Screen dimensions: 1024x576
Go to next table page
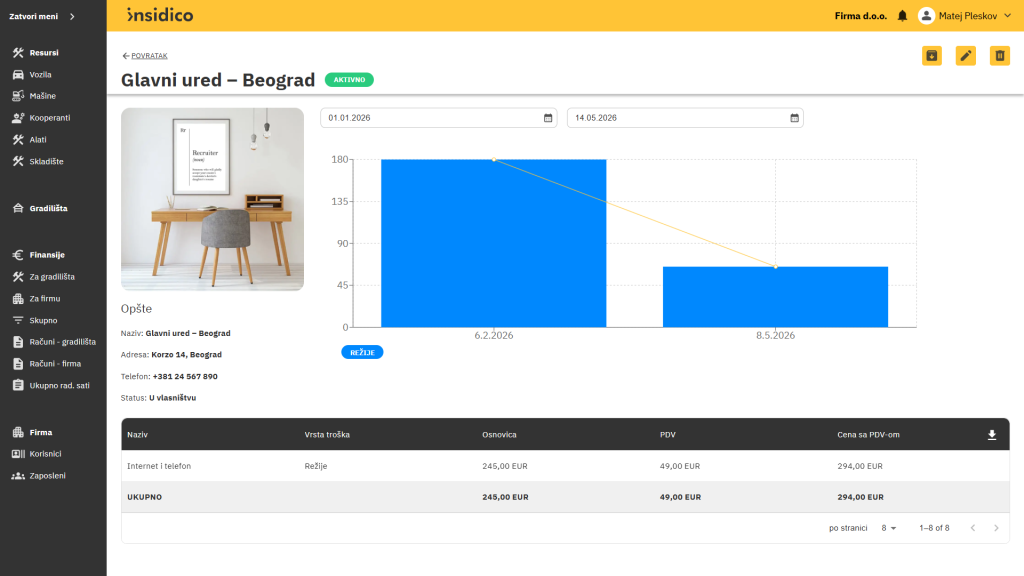pos(996,528)
